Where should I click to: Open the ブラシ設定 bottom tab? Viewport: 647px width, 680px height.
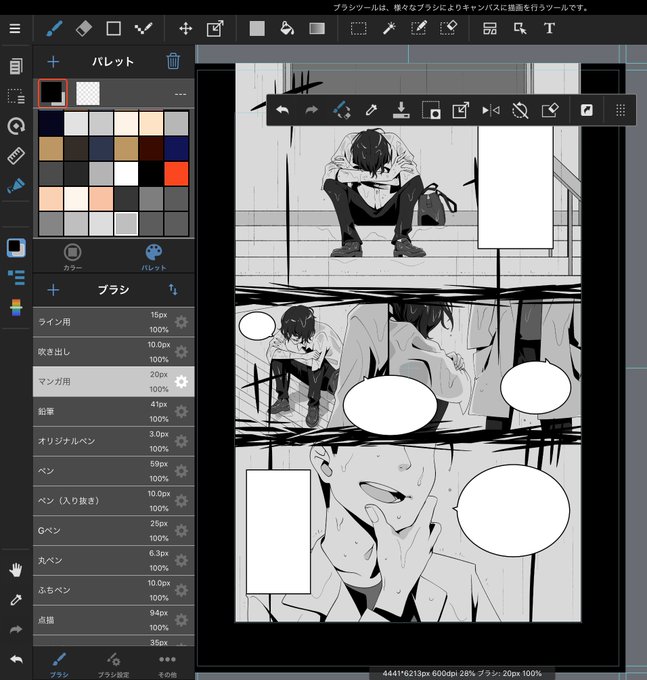113,664
